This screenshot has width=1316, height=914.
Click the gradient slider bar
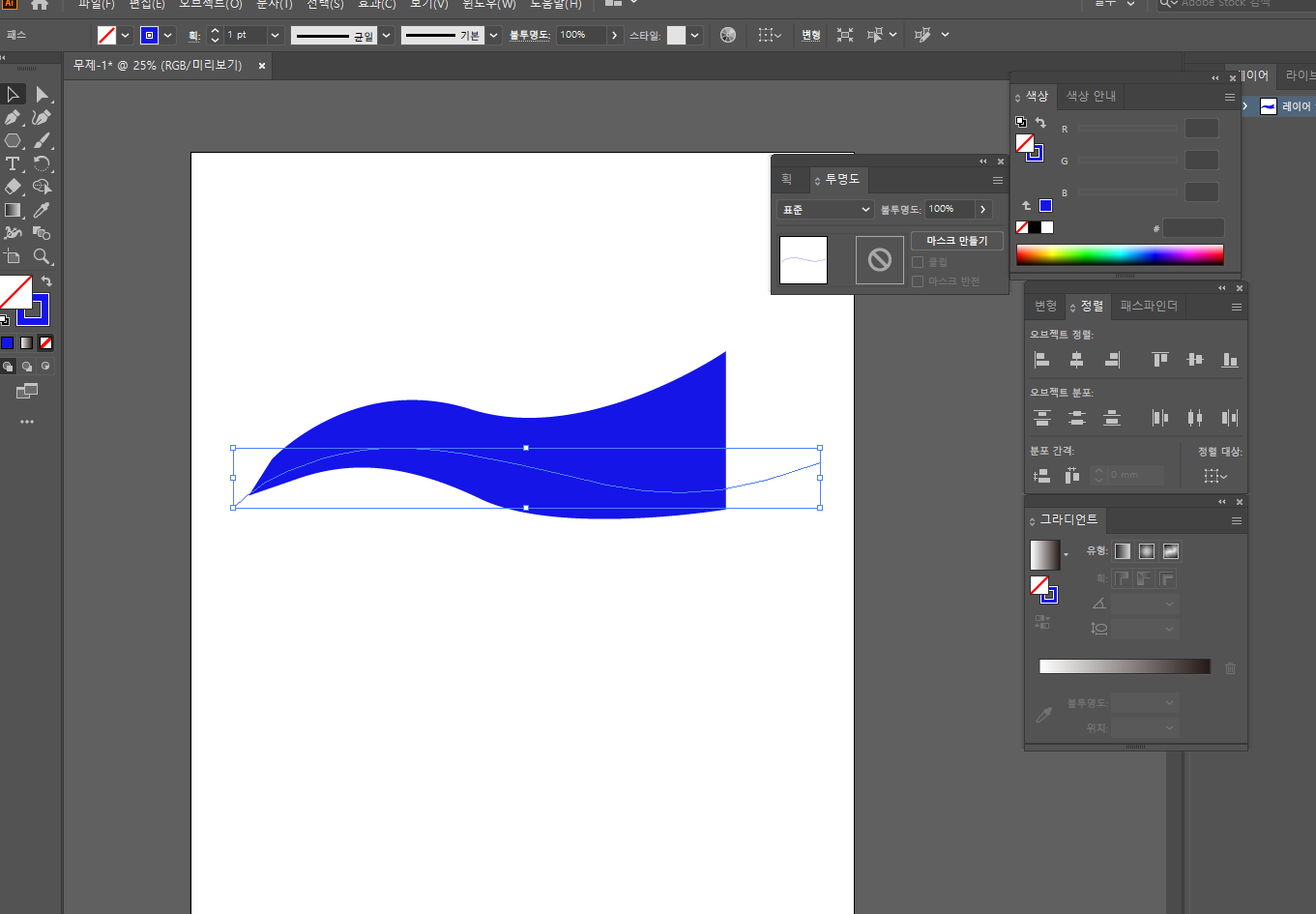1125,666
